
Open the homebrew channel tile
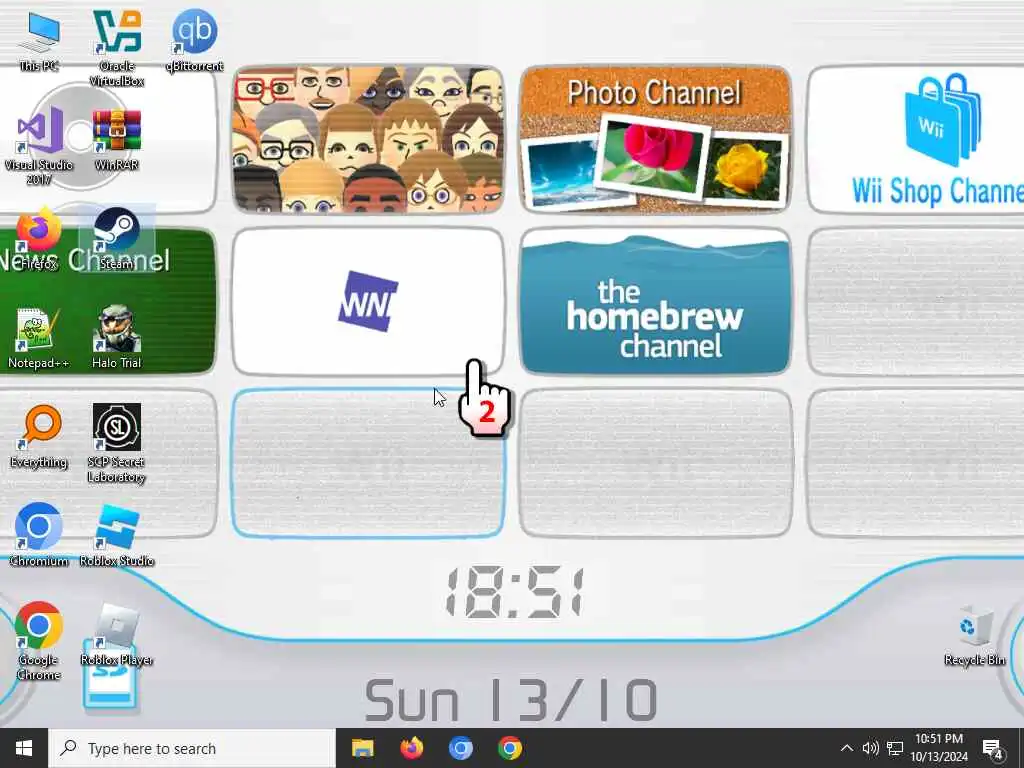click(x=656, y=301)
